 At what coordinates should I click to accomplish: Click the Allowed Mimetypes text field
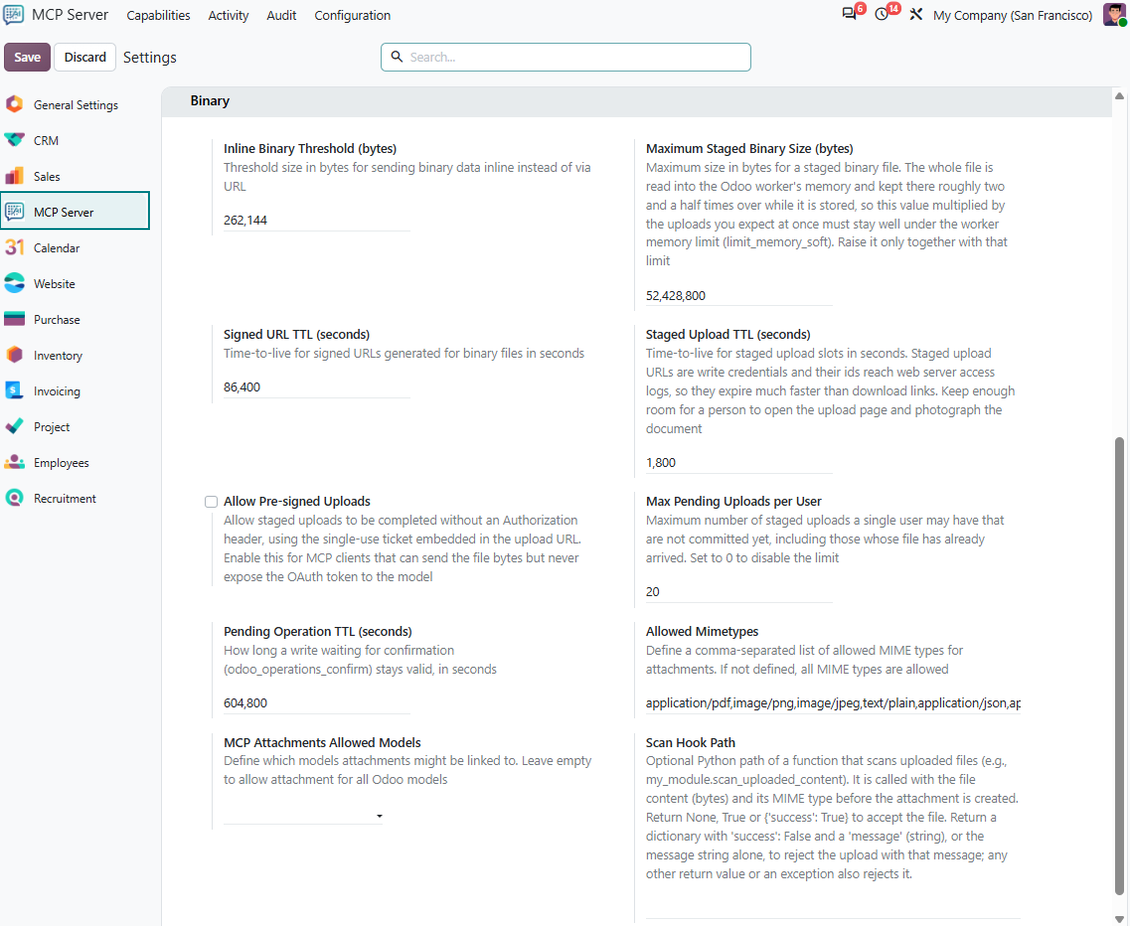(x=833, y=703)
